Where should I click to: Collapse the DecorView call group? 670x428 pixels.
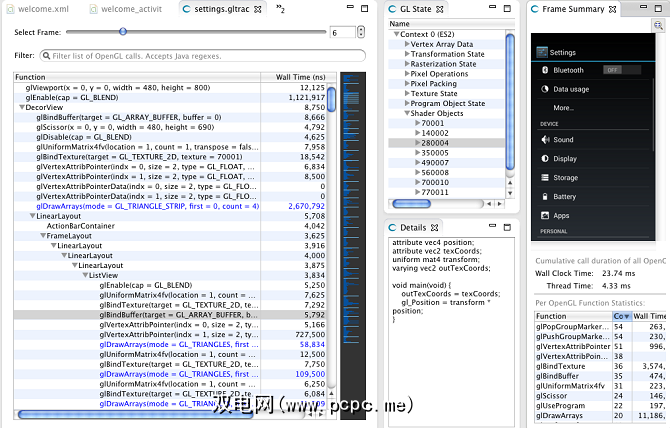[x=23, y=107]
